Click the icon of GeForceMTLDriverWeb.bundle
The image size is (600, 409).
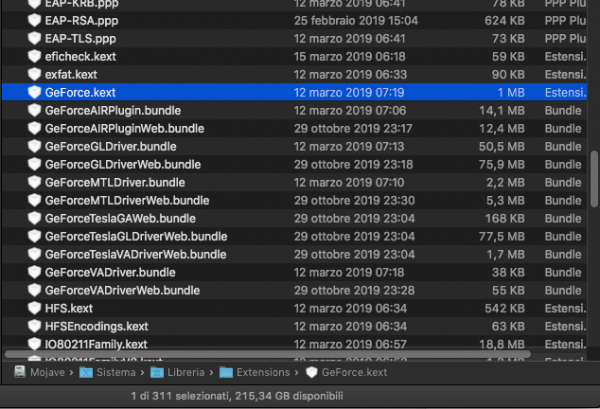(34, 200)
